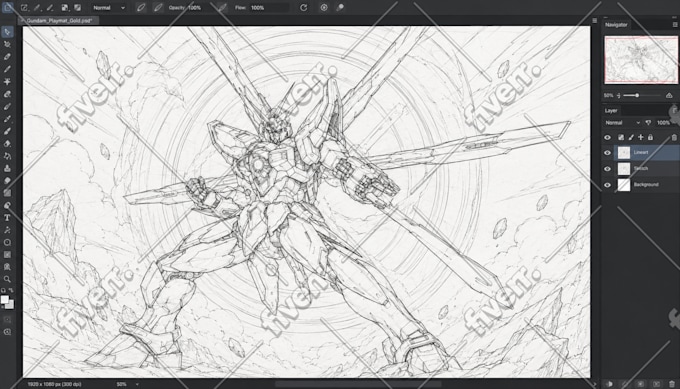The height and width of the screenshot is (389, 680).
Task: Click the pressure-for-flow icon before Flow
Action: (222, 7)
